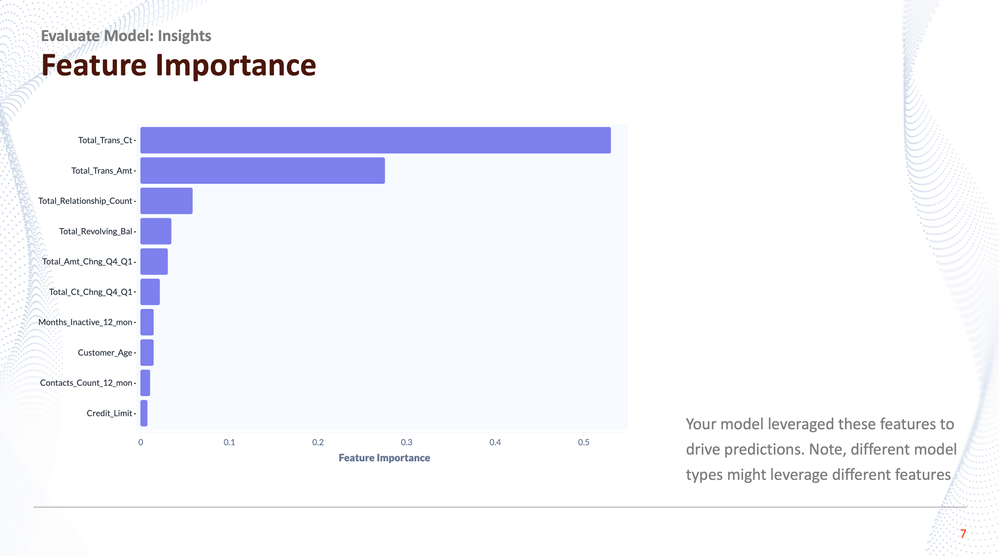
Task: Click the Customer_Age bar
Action: click(147, 352)
